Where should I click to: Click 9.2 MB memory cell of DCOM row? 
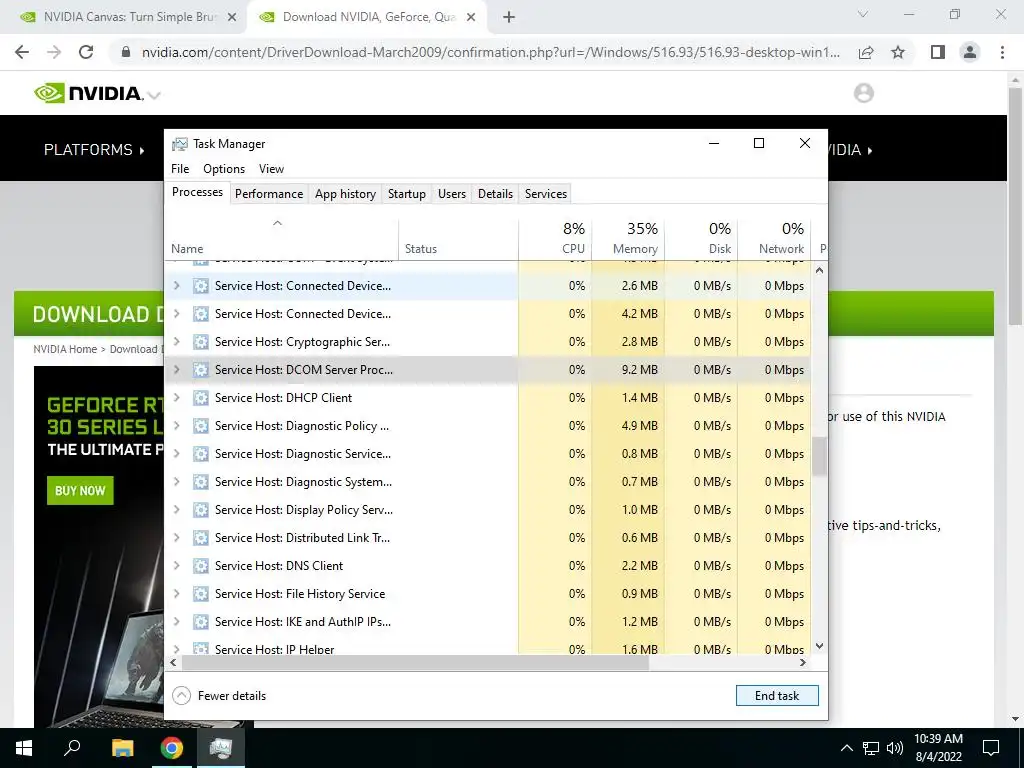(628, 370)
